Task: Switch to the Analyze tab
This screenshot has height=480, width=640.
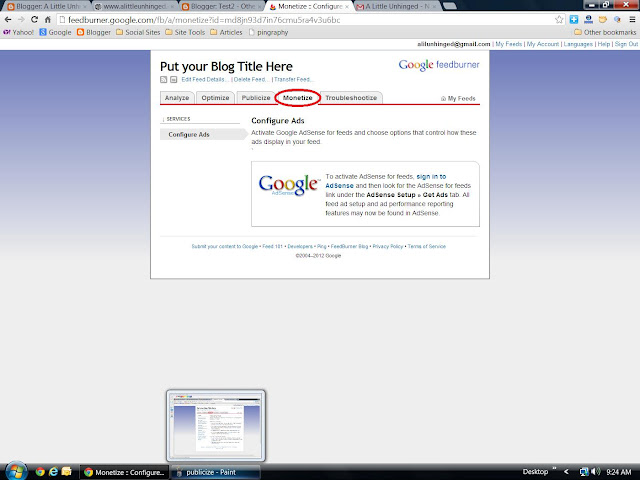Action: (177, 98)
